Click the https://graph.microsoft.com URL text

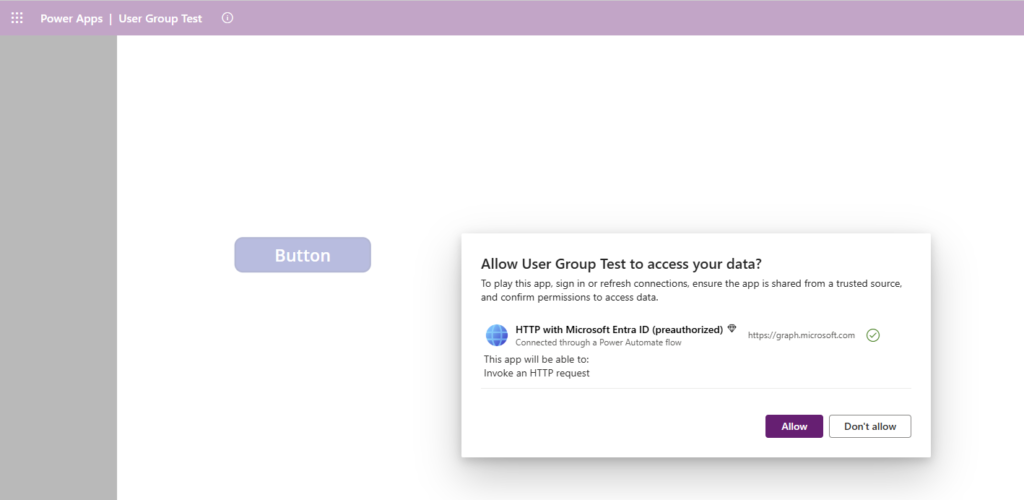[x=801, y=335]
